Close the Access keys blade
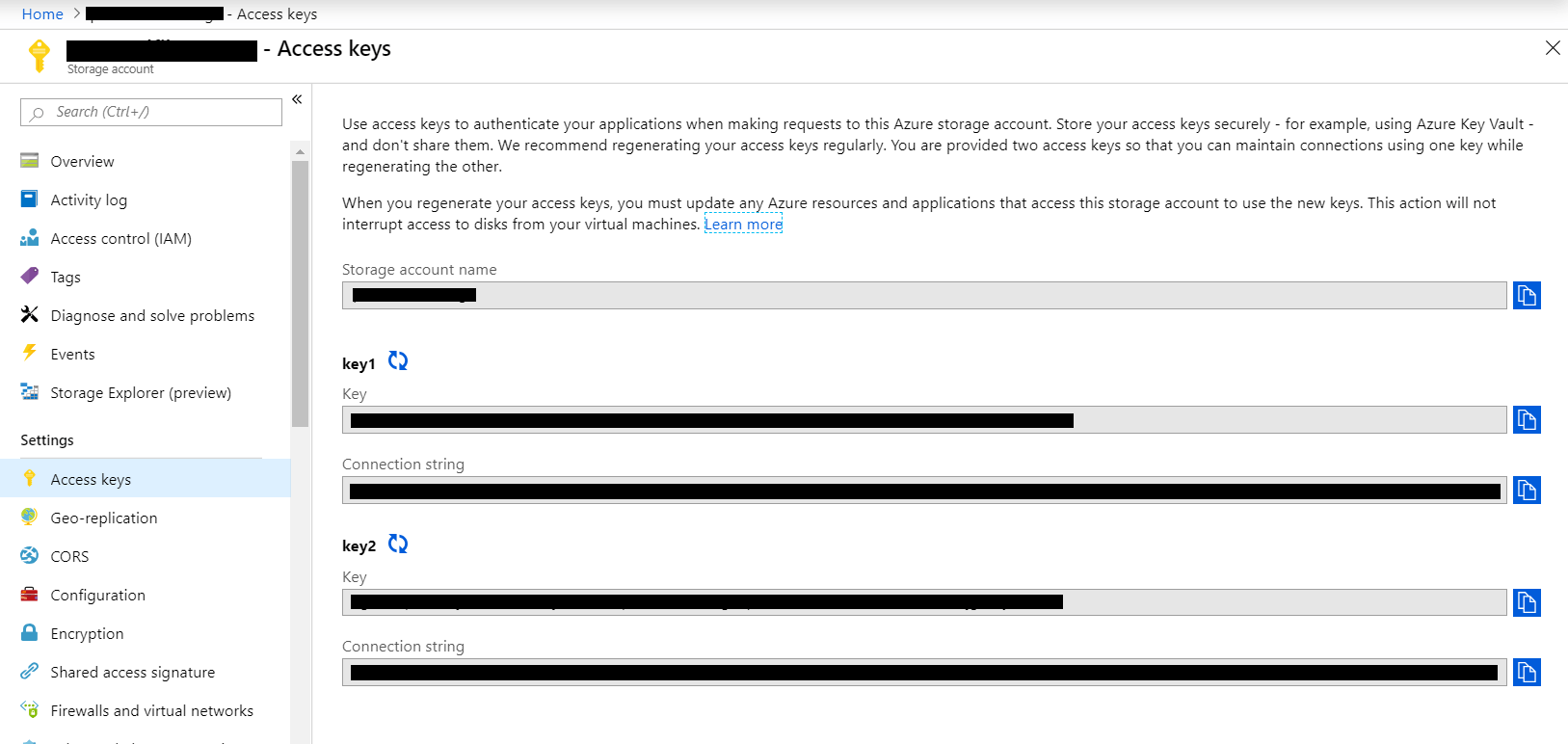This screenshot has height=744, width=1568. (1553, 48)
